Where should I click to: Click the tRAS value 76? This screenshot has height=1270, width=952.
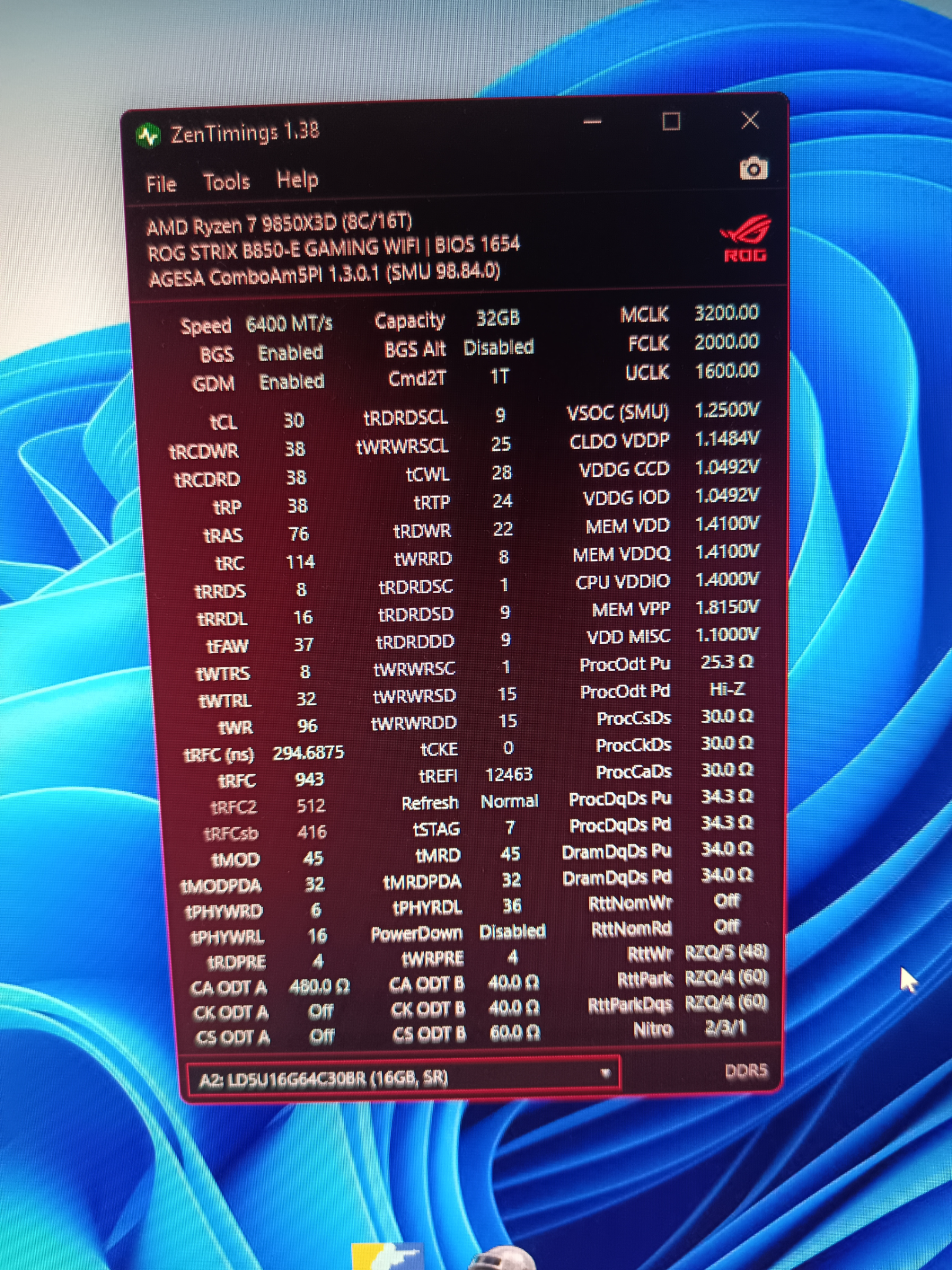pyautogui.click(x=299, y=534)
